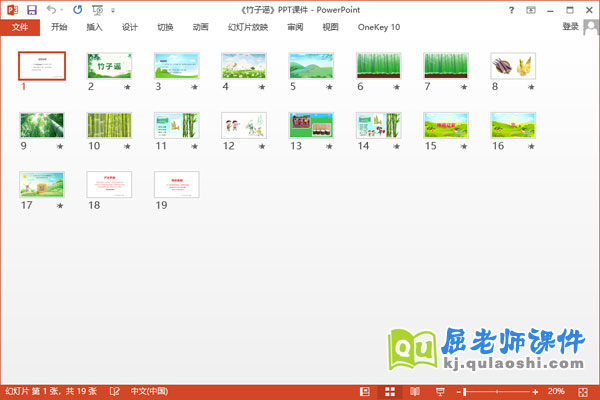Image resolution: width=600 pixels, height=400 pixels.
Task: Click animation star icon under slide 17
Action: coord(60,206)
